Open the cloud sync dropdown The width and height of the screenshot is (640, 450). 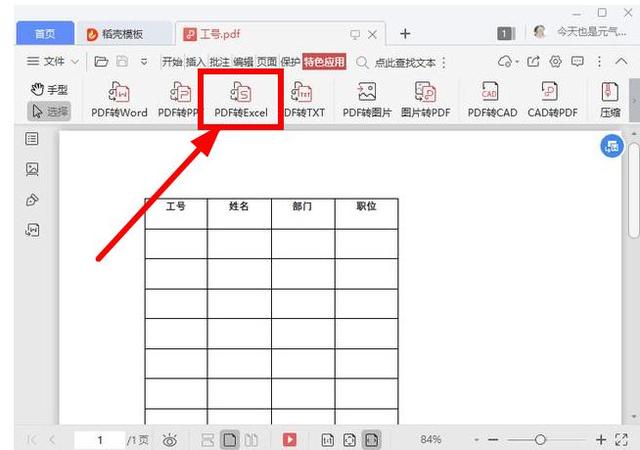click(508, 62)
